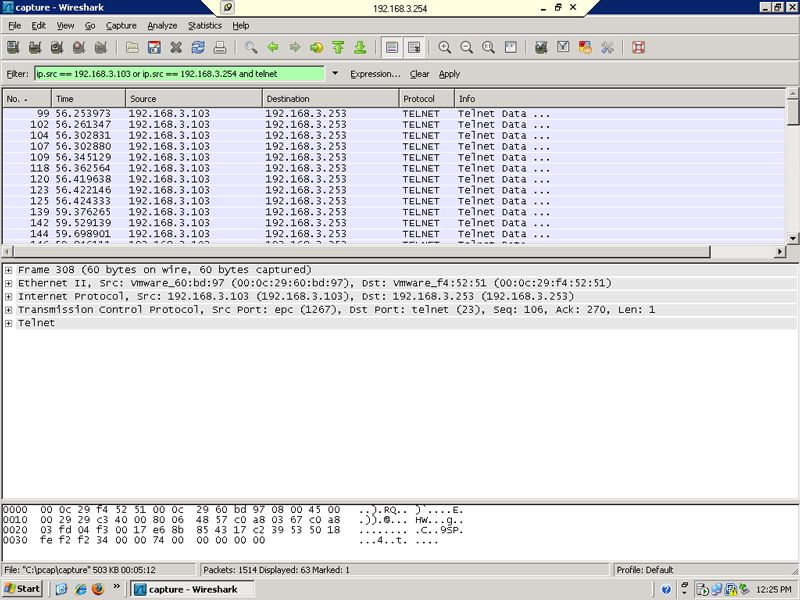800x600 pixels.
Task: Open the File menu
Action: [x=14, y=26]
